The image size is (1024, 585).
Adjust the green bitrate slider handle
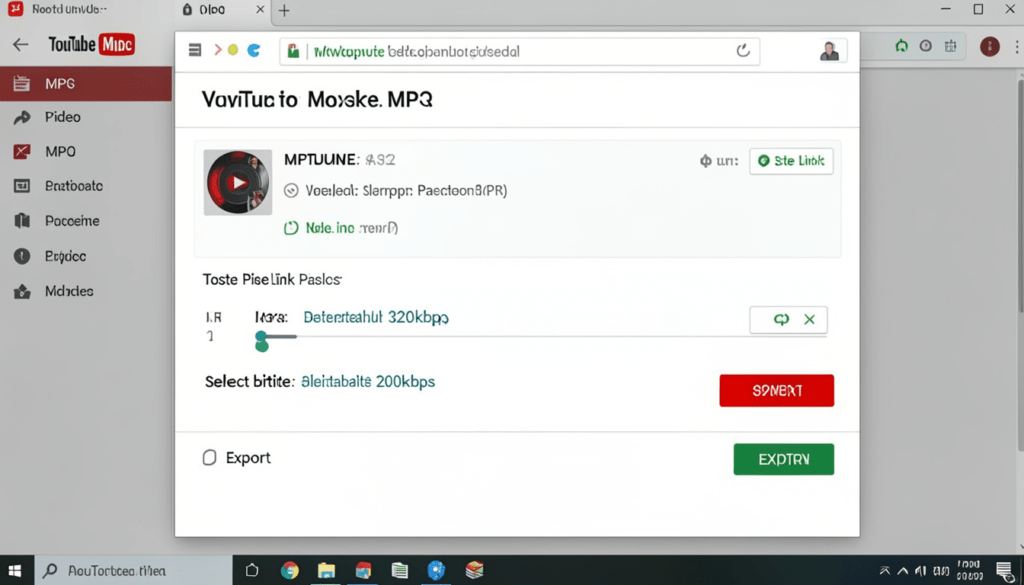tap(261, 340)
